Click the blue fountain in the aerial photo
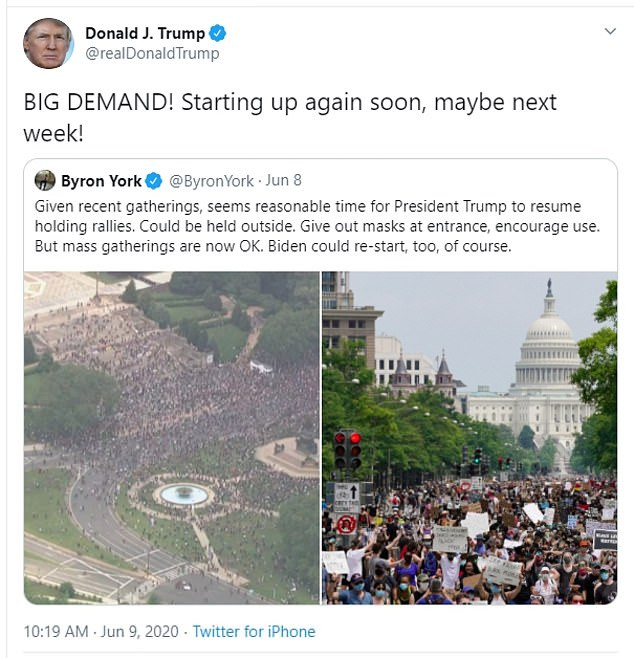 [184, 494]
